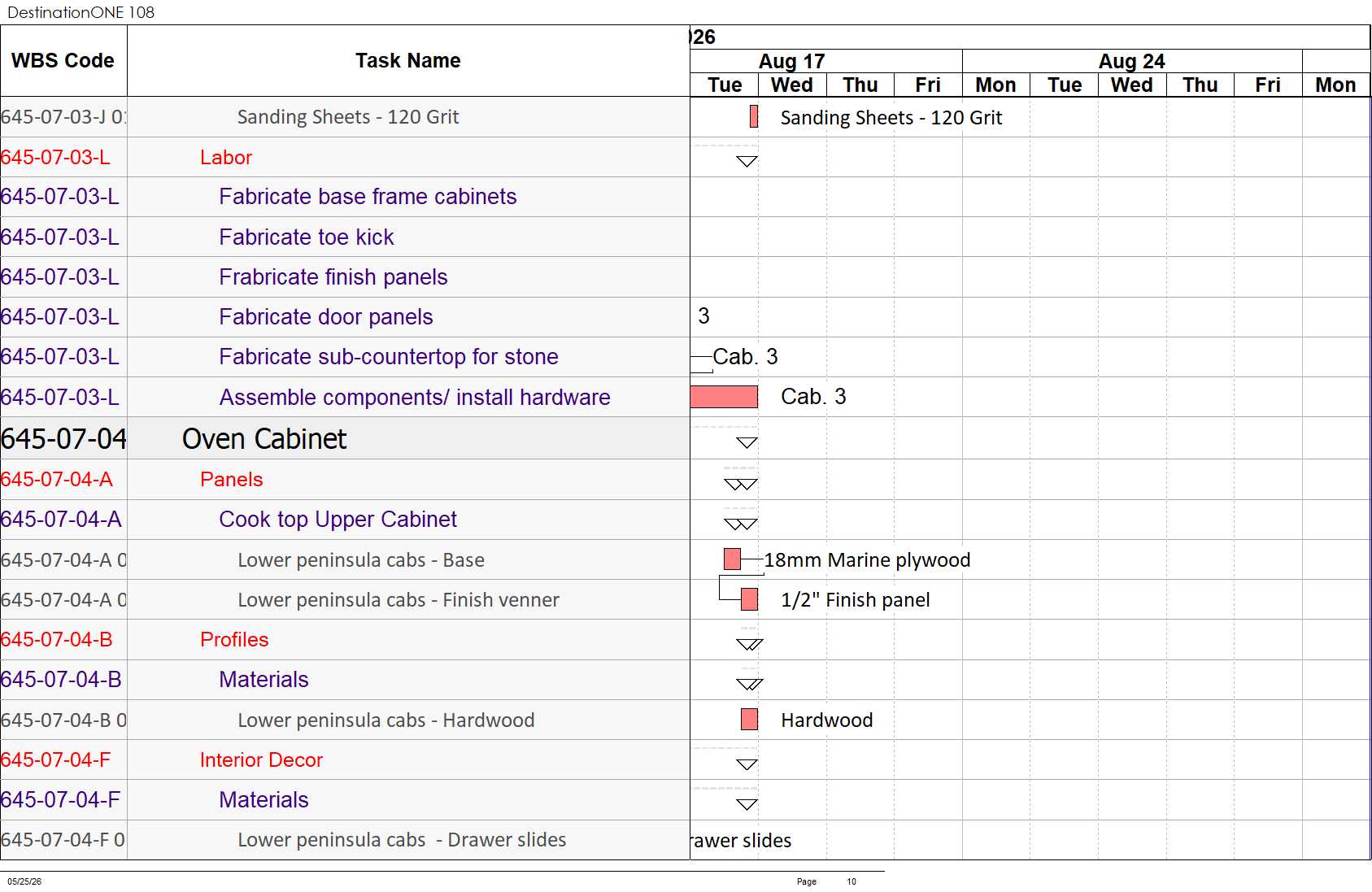Select the 05/25/26 date in the footer
This screenshot has height=892, width=1372.
click(x=24, y=881)
